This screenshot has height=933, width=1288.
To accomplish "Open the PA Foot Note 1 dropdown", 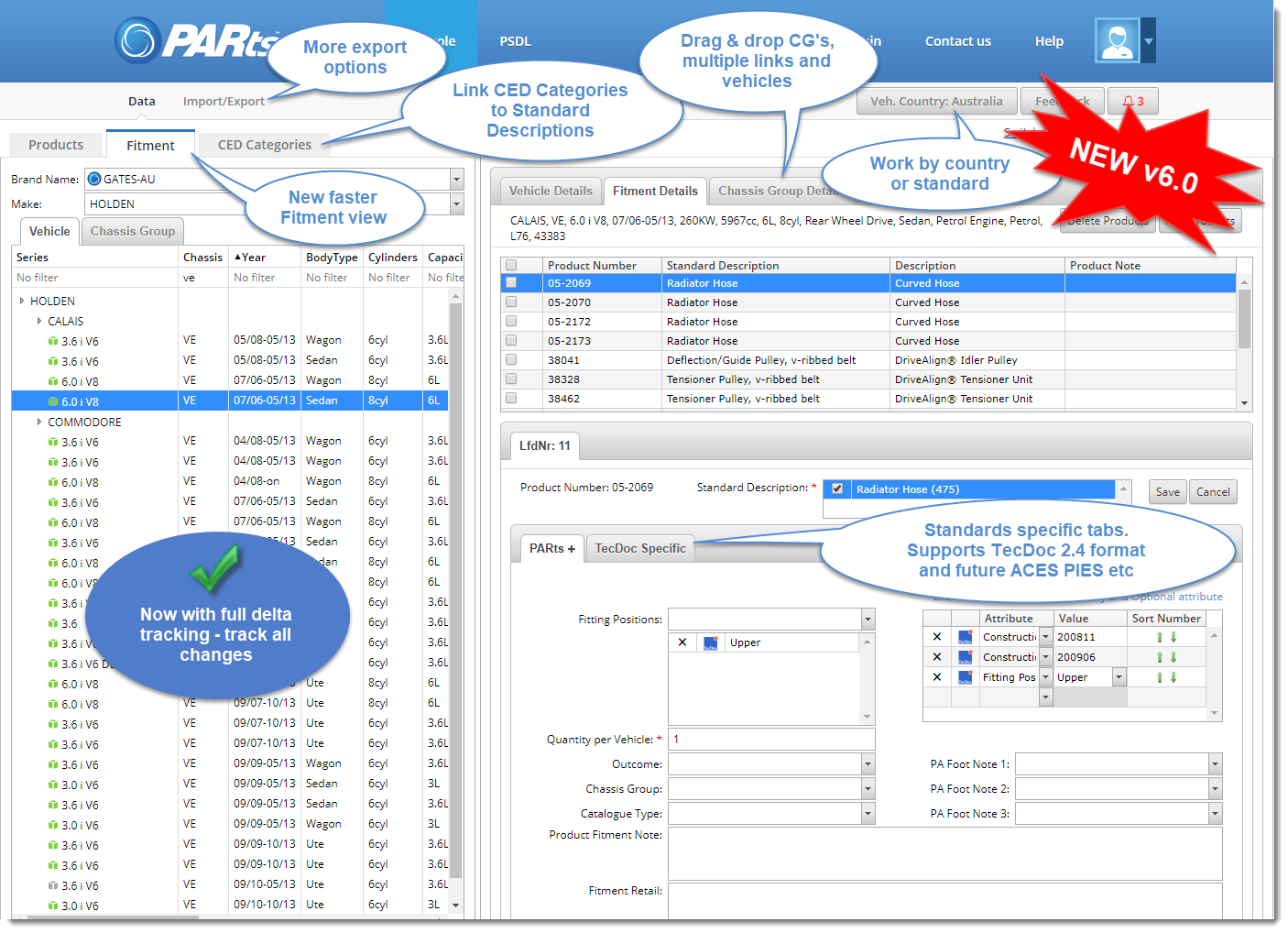I will [x=1215, y=764].
